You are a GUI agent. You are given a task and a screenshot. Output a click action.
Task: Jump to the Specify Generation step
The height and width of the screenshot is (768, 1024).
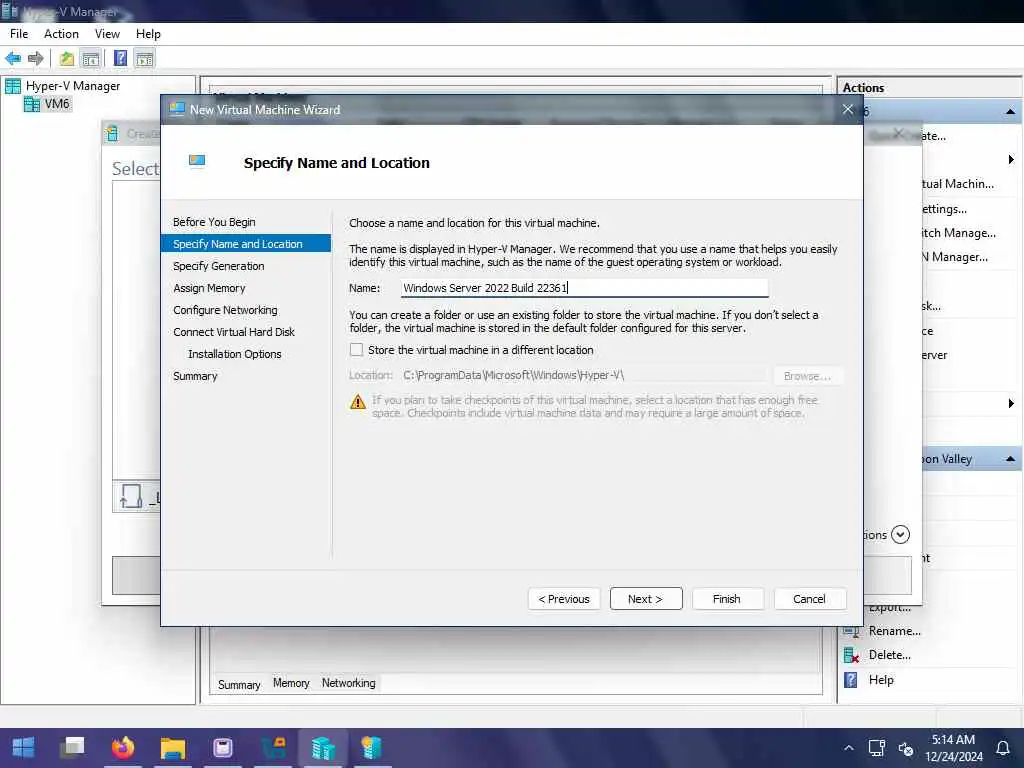point(219,266)
